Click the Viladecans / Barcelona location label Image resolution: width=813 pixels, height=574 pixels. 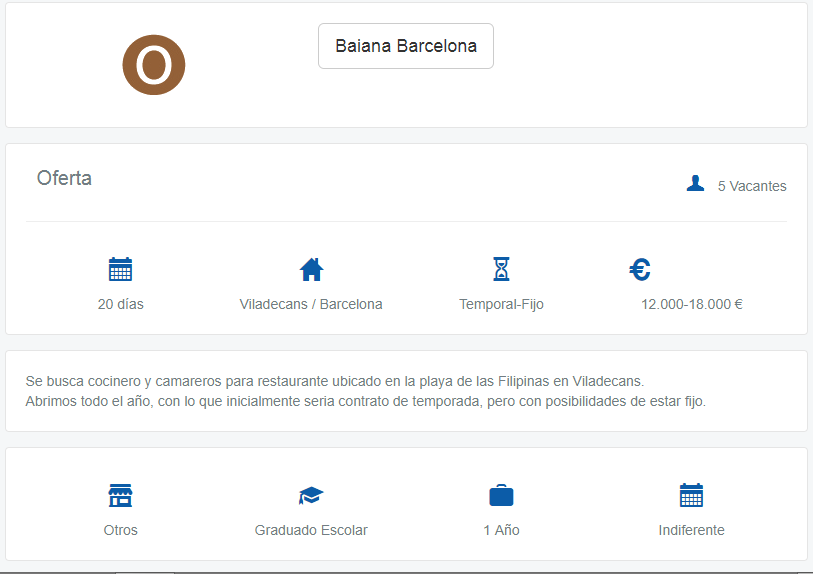pyautogui.click(x=311, y=304)
